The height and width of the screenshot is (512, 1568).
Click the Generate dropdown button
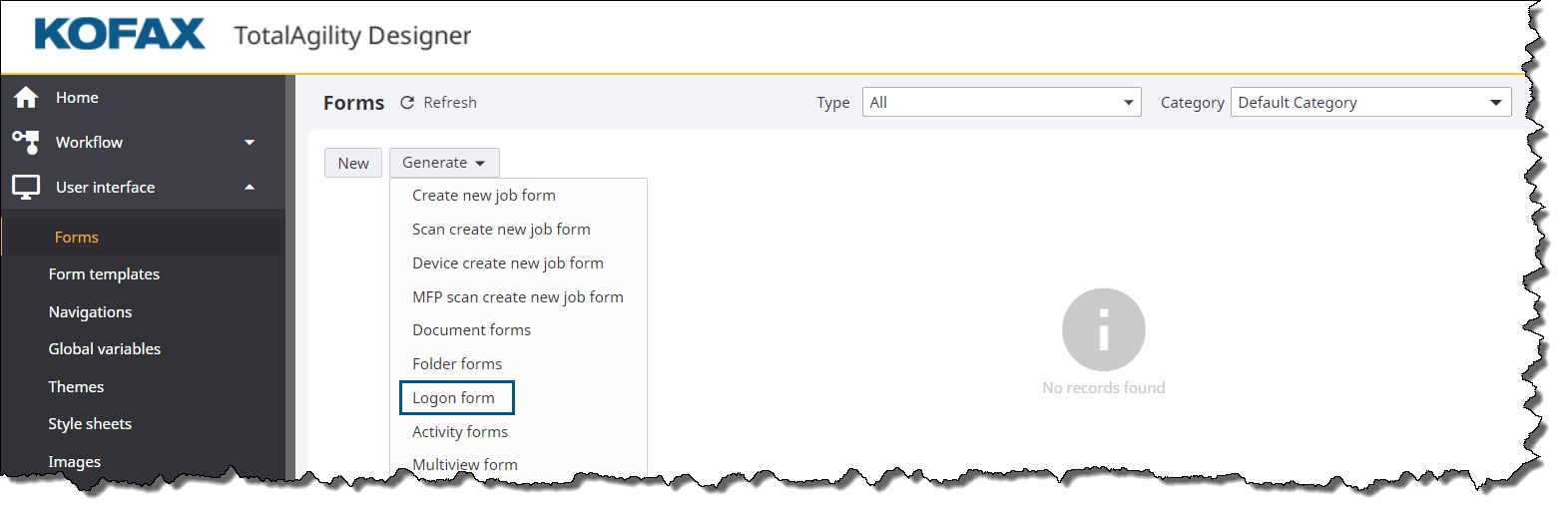tap(444, 163)
